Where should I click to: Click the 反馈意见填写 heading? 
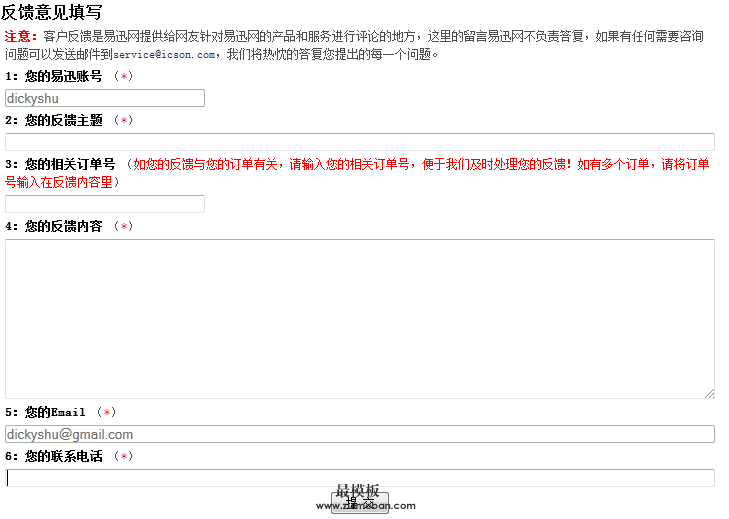pos(51,12)
